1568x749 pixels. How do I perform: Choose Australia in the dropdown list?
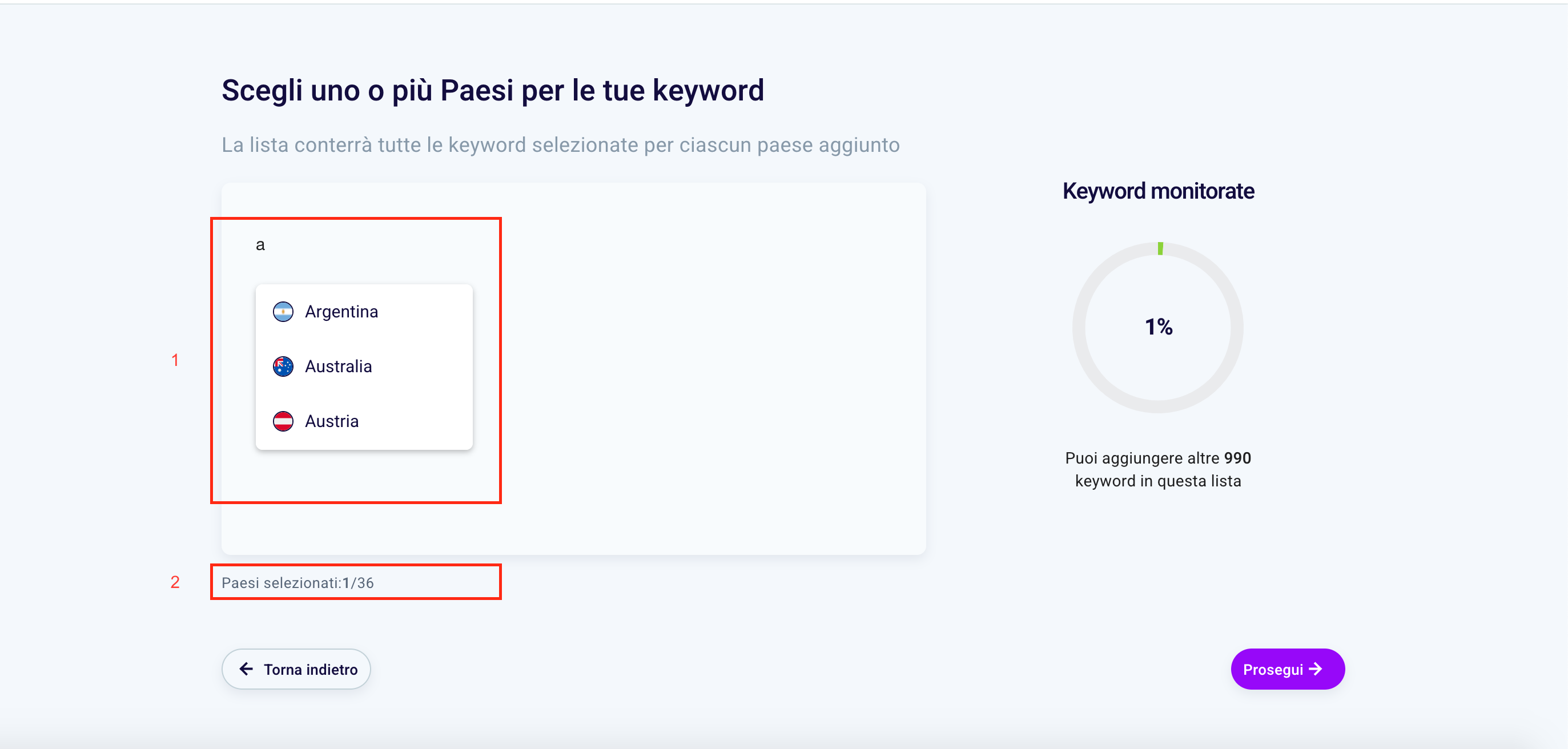[339, 367]
